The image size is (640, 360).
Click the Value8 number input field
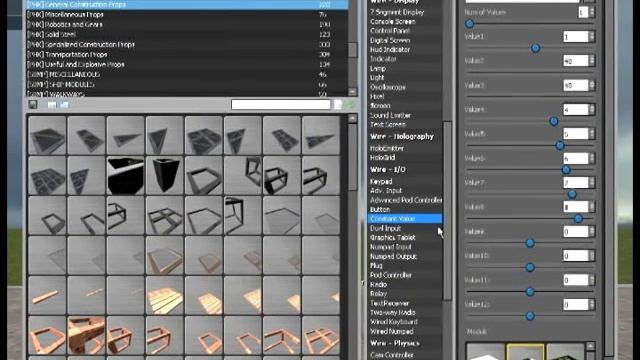pyautogui.click(x=576, y=207)
